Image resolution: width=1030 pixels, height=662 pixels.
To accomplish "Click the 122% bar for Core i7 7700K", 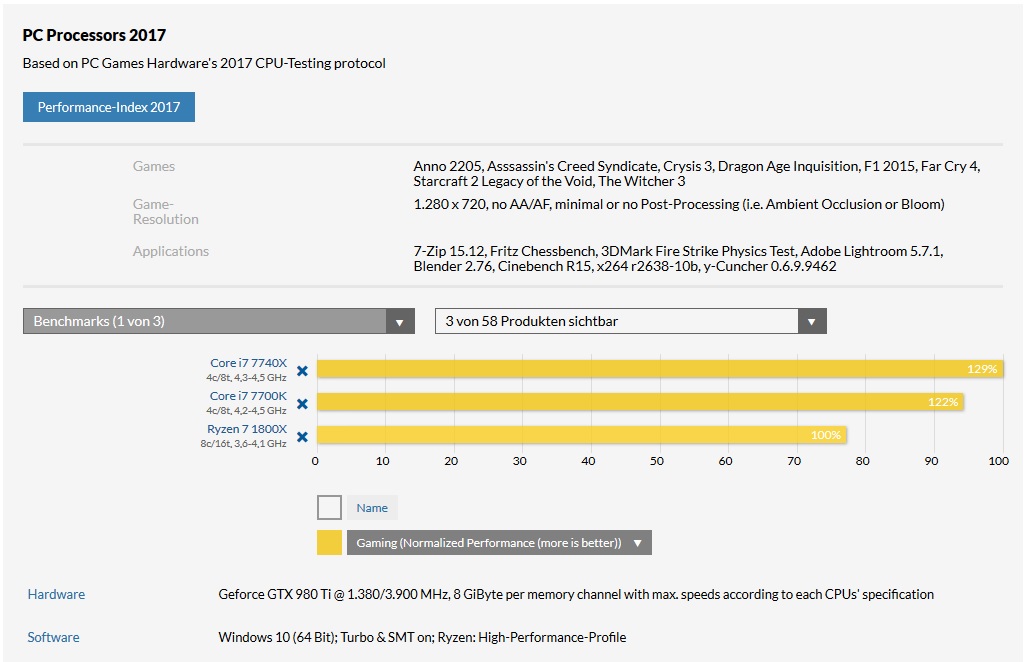I will tap(640, 402).
